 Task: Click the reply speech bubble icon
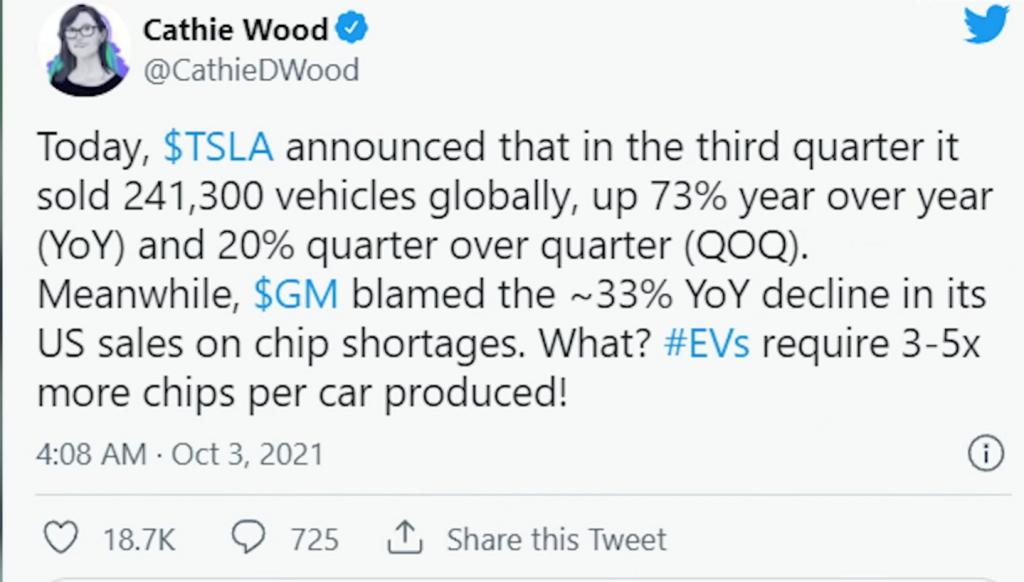coord(248,537)
